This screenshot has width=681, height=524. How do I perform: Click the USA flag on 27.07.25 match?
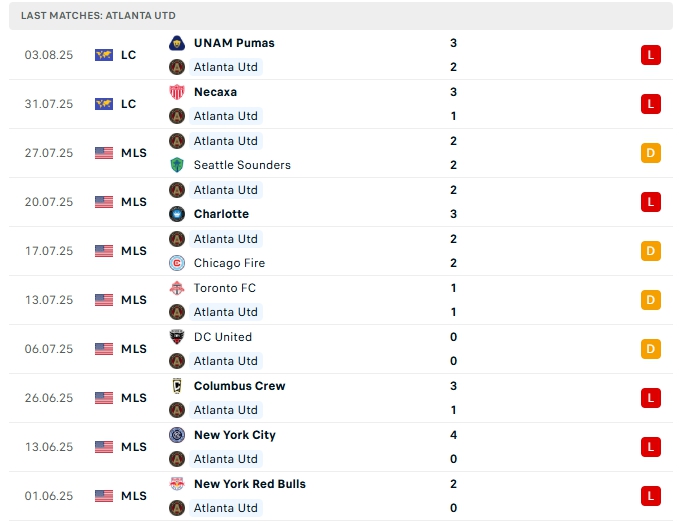(104, 153)
